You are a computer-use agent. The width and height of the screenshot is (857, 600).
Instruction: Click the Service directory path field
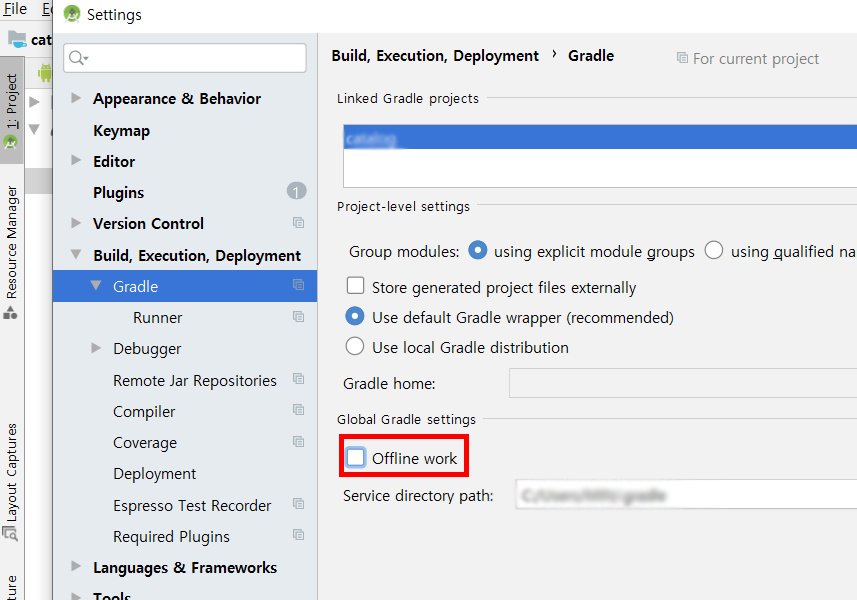pyautogui.click(x=686, y=495)
